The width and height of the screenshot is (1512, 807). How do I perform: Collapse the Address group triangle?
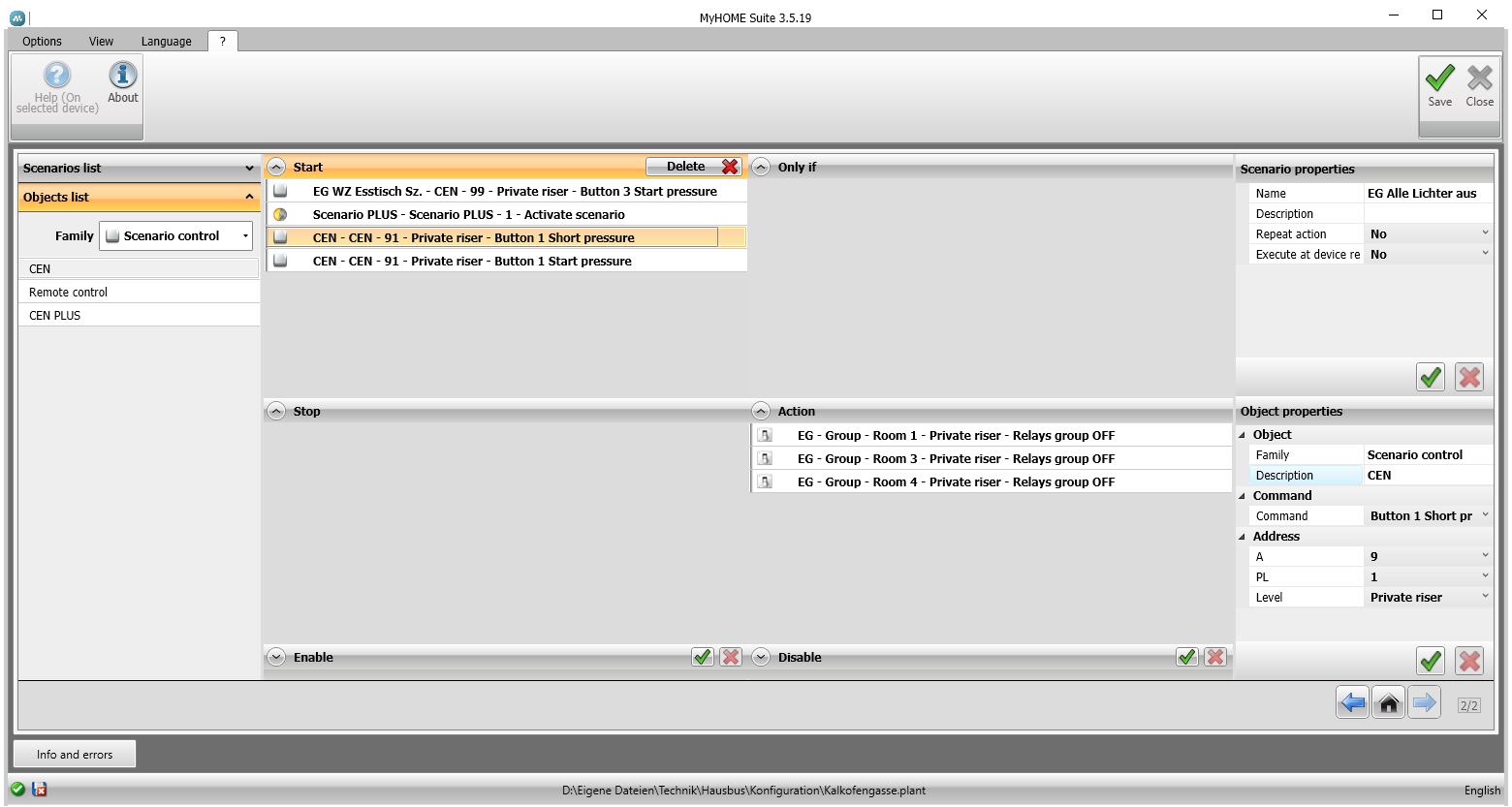[1243, 537]
